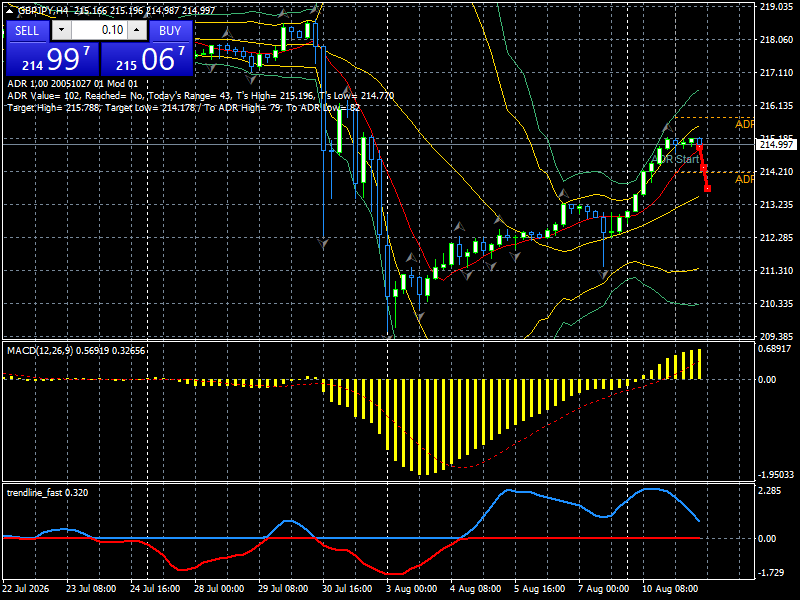The width and height of the screenshot is (800, 600).
Task: Select middle anchor of red trendline object
Action: [x=704, y=168]
